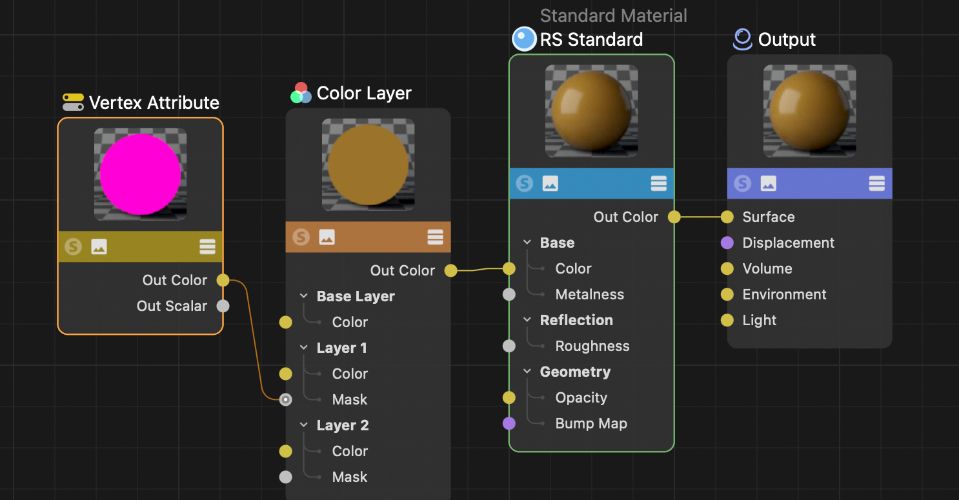Collapse the Layer 2 group
The image size is (959, 500).
click(303, 425)
